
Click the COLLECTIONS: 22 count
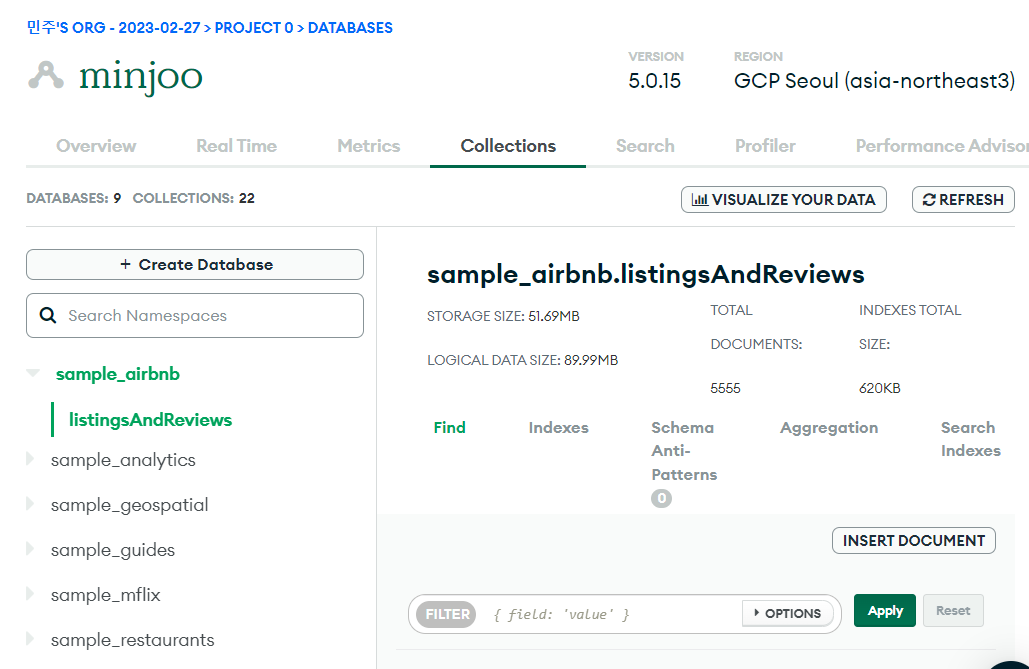point(194,198)
